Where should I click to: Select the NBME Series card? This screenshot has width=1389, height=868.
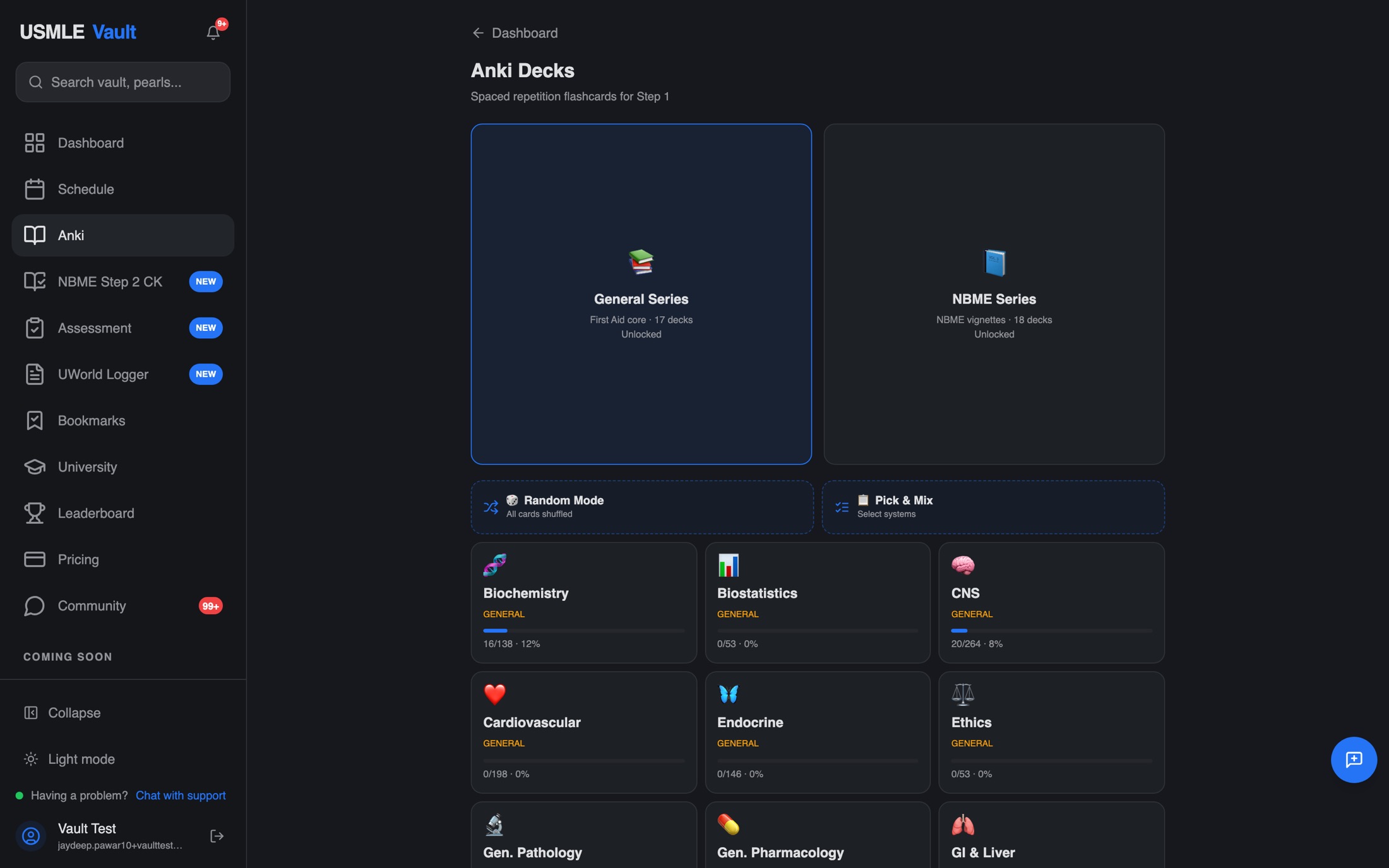(x=994, y=294)
